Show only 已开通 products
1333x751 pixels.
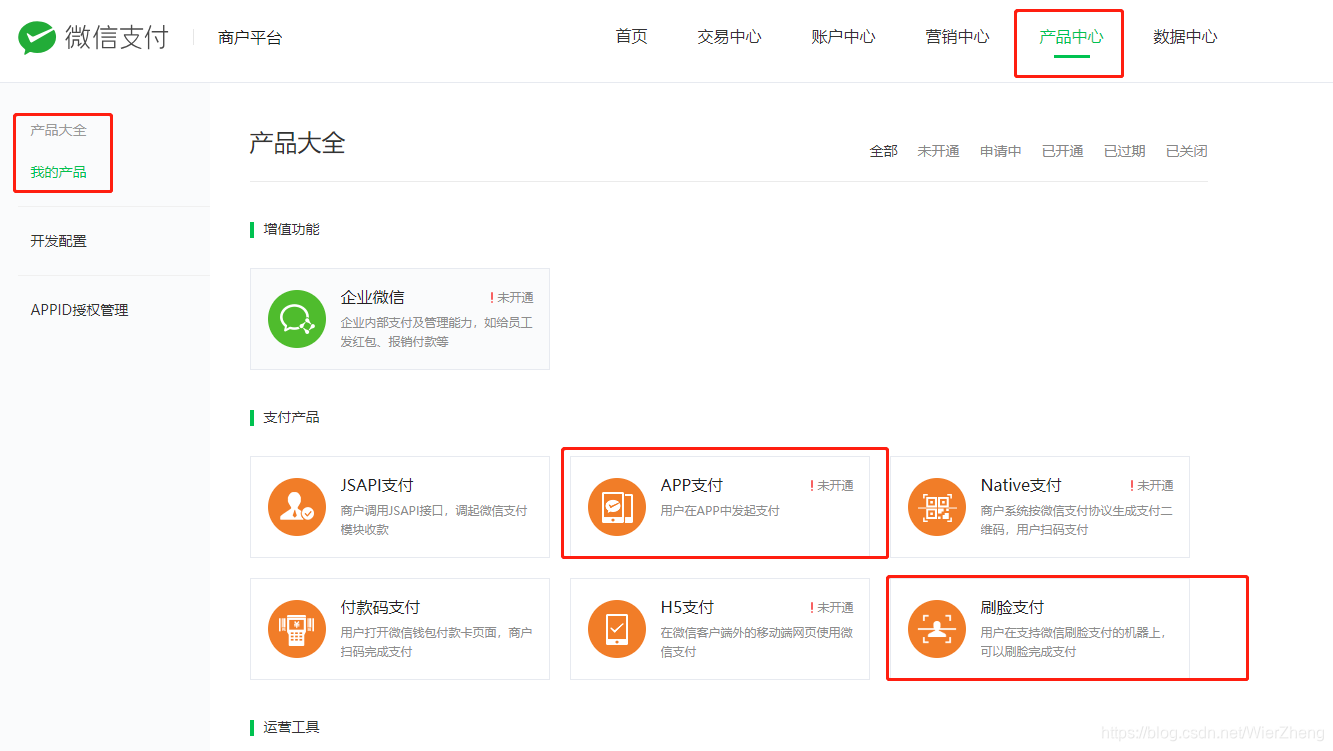[1062, 151]
